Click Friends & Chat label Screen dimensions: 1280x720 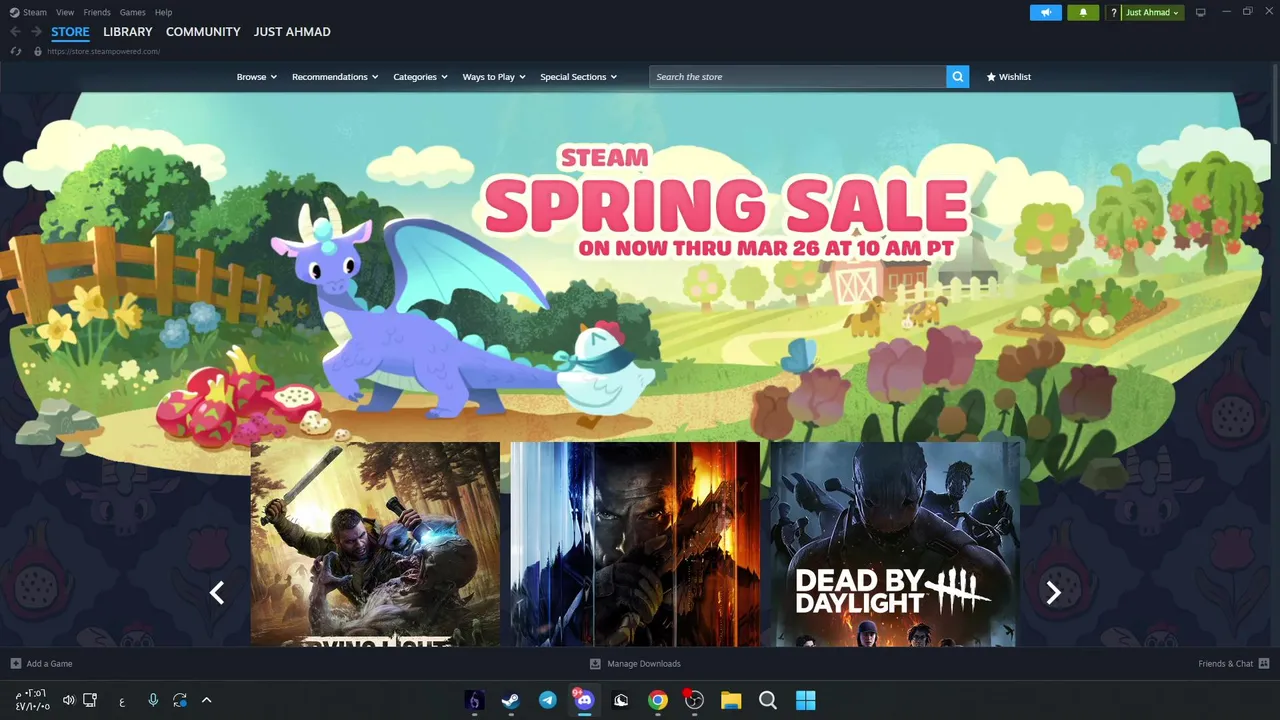coord(1226,664)
